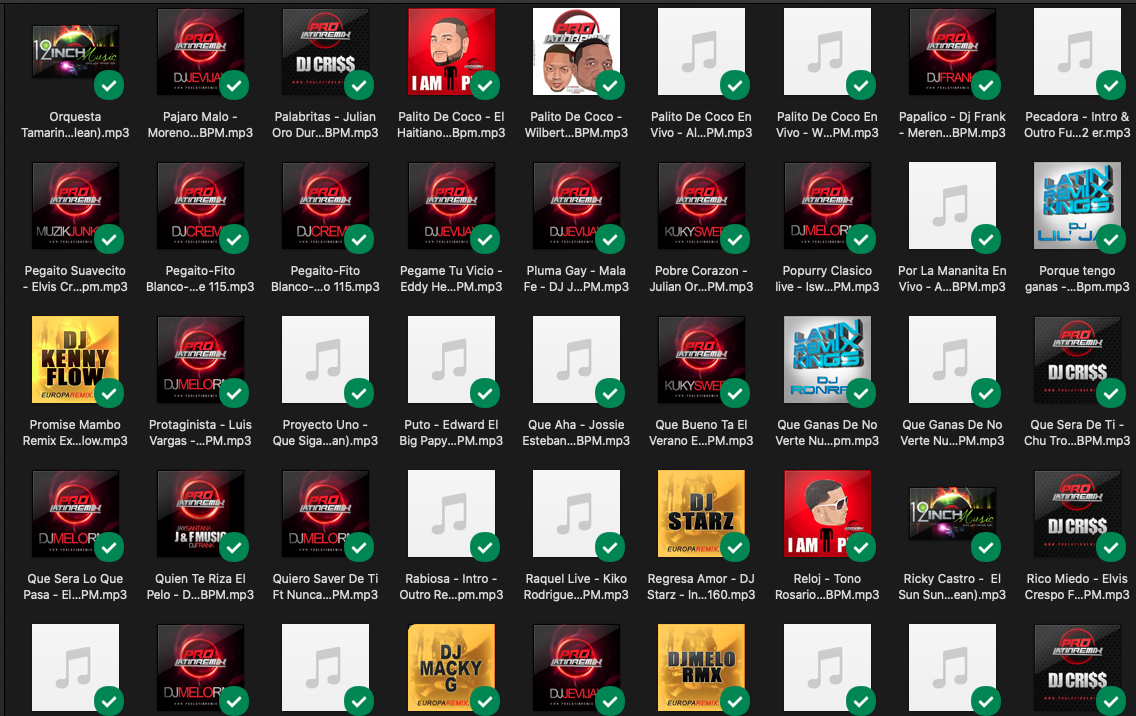The image size is (1136, 716).
Task: Click the Pajaro Malo - Moreno filename label
Action: (200, 125)
